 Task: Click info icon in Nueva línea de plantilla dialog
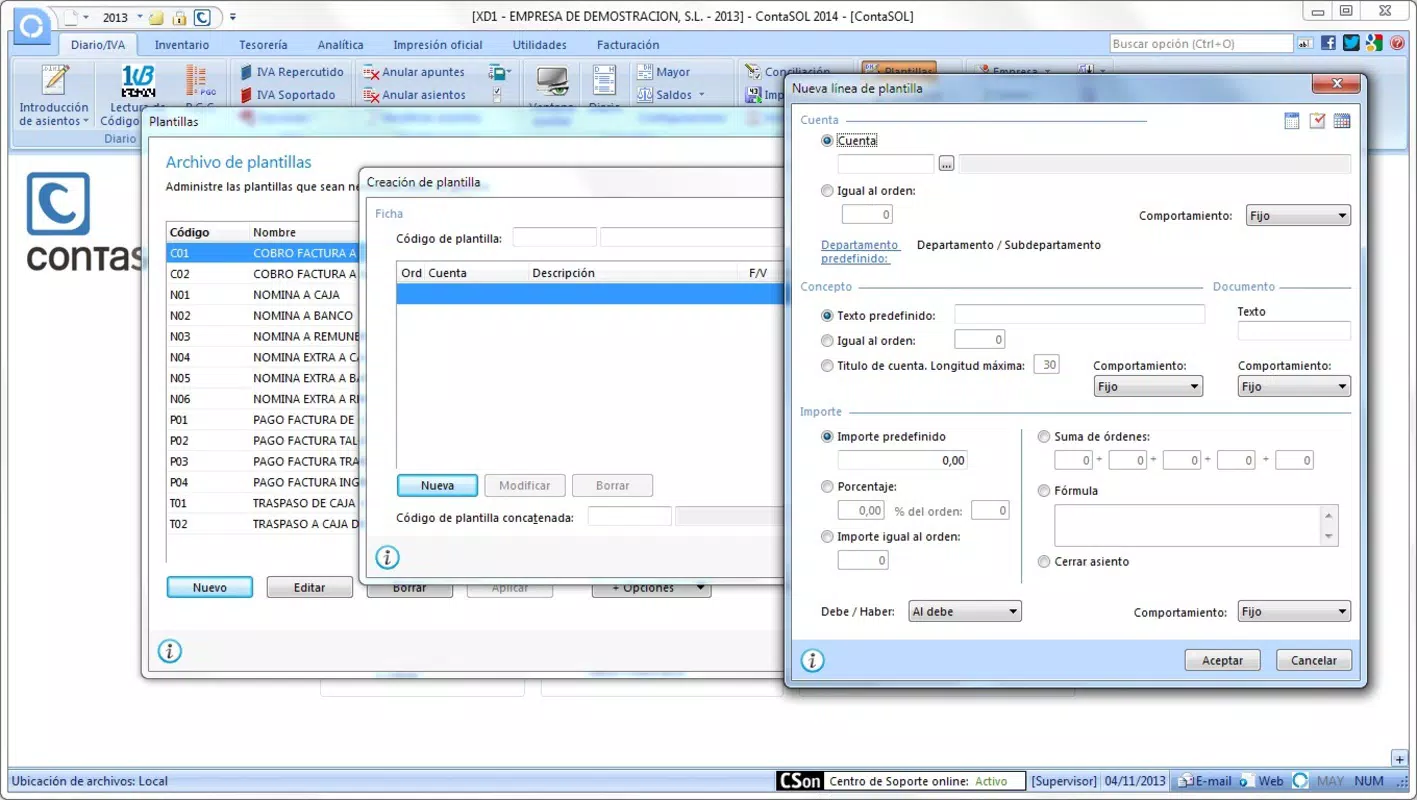[x=813, y=660]
